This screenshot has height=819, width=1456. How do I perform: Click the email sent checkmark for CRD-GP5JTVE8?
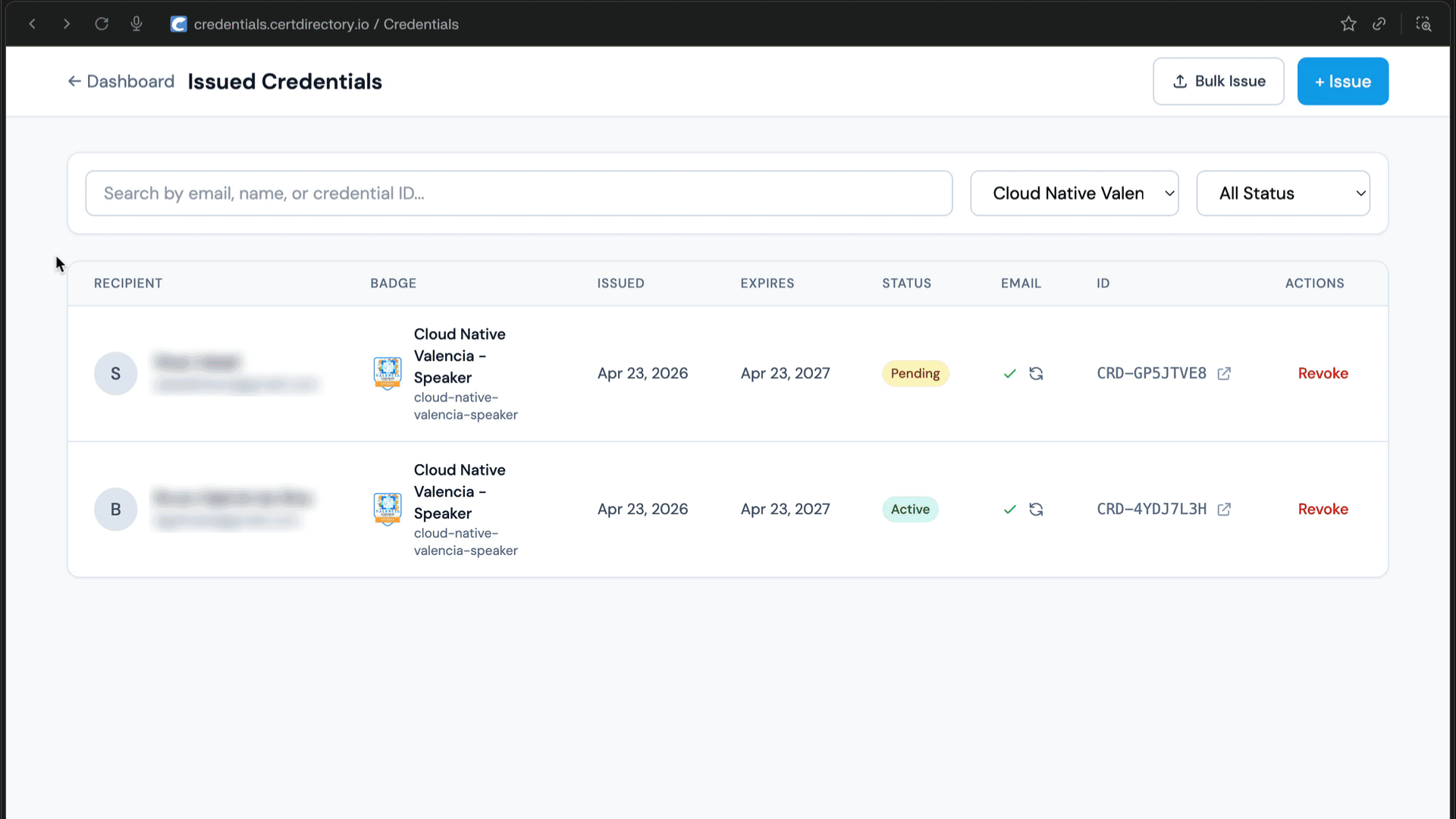click(x=1009, y=374)
